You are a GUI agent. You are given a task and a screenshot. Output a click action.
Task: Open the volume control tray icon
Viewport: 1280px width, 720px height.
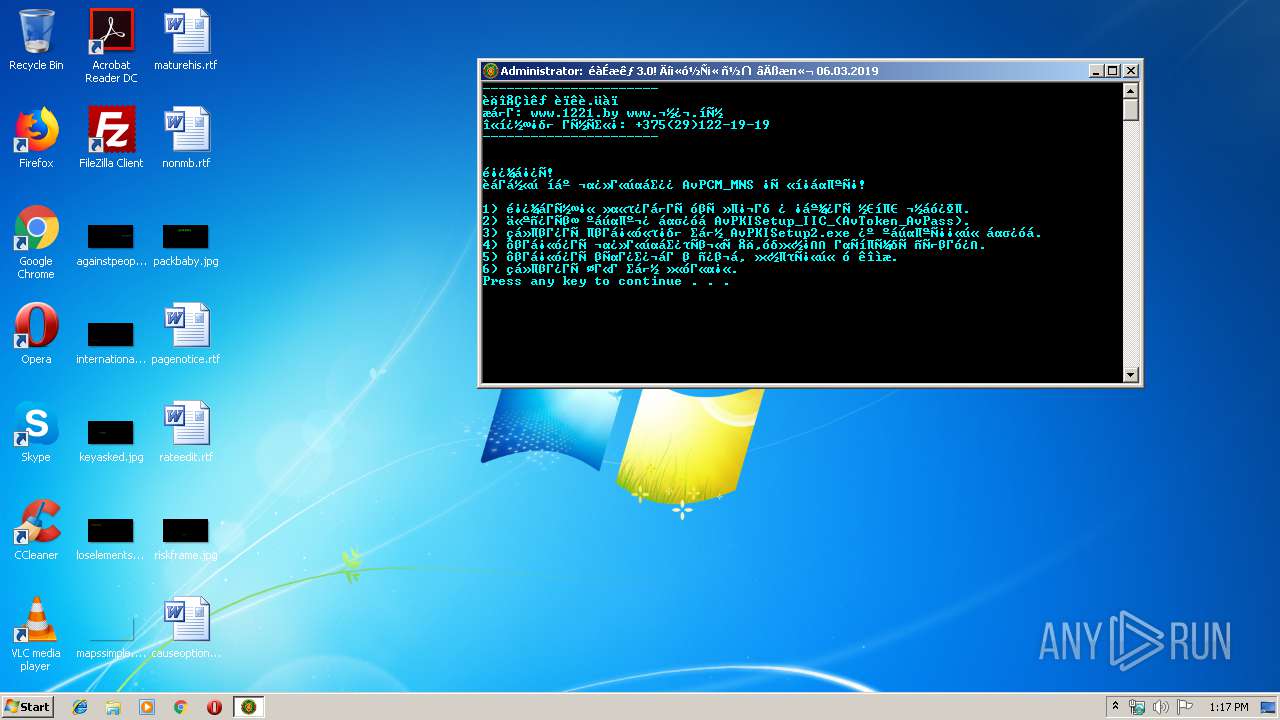tap(1161, 707)
